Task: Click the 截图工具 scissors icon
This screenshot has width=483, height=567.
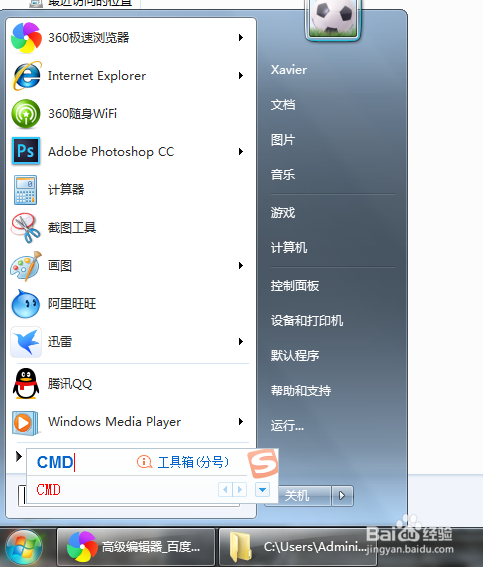Action: [26, 228]
